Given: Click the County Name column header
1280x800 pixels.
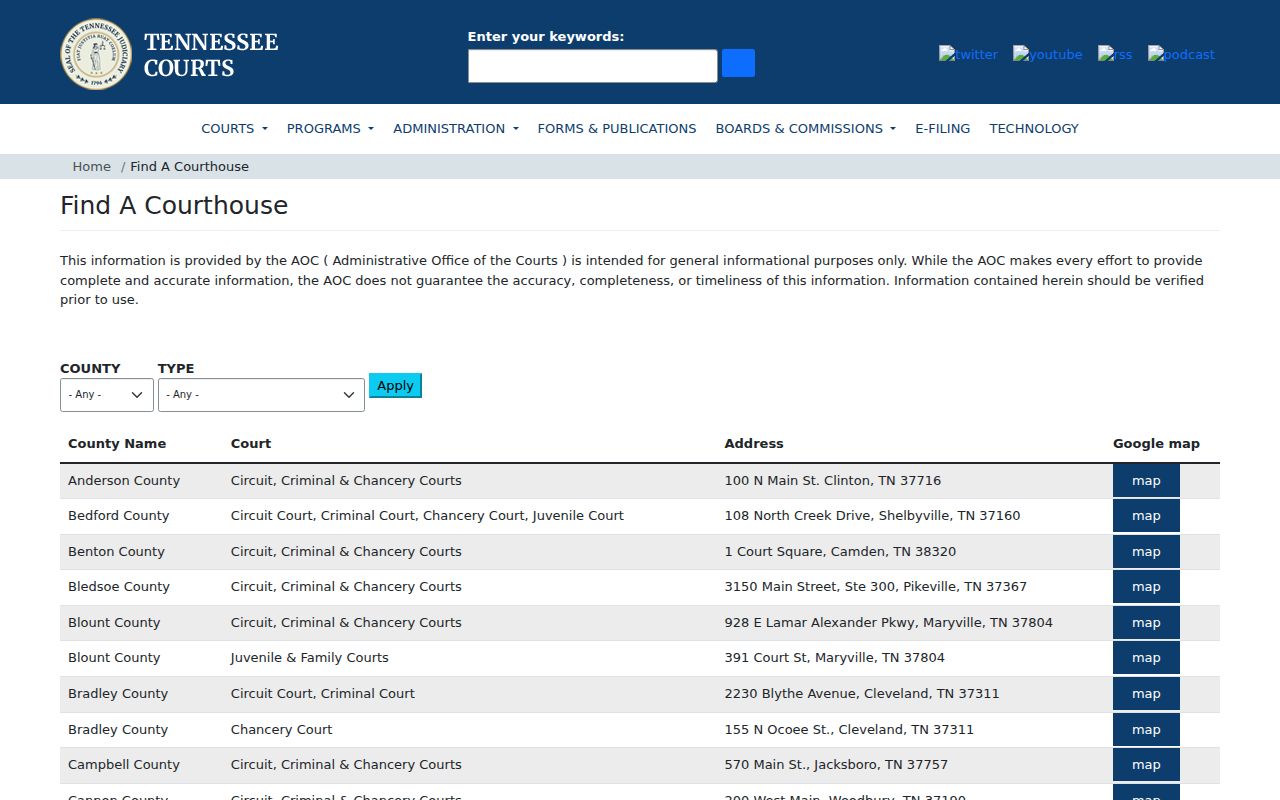Looking at the screenshot, I should pyautogui.click(x=117, y=444).
